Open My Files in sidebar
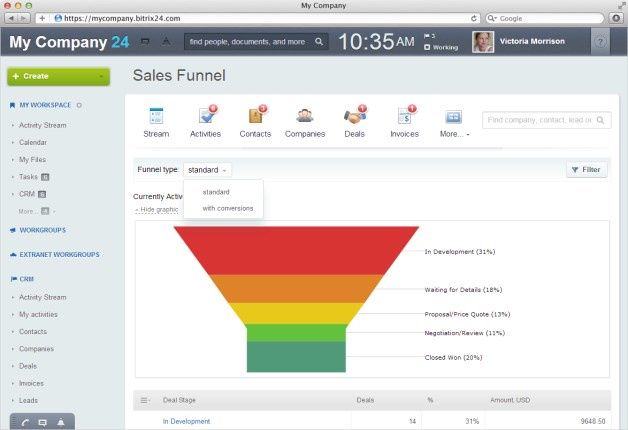 pyautogui.click(x=32, y=160)
